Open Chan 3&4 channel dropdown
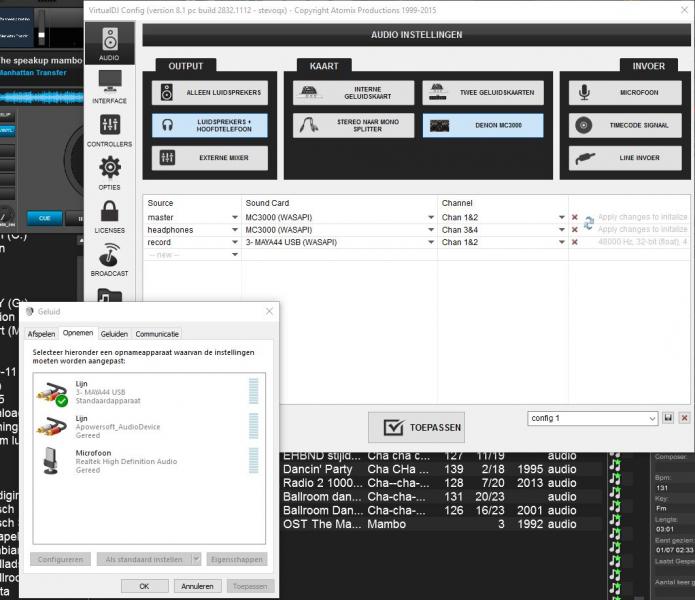Image resolution: width=695 pixels, height=600 pixels. pyautogui.click(x=562, y=230)
